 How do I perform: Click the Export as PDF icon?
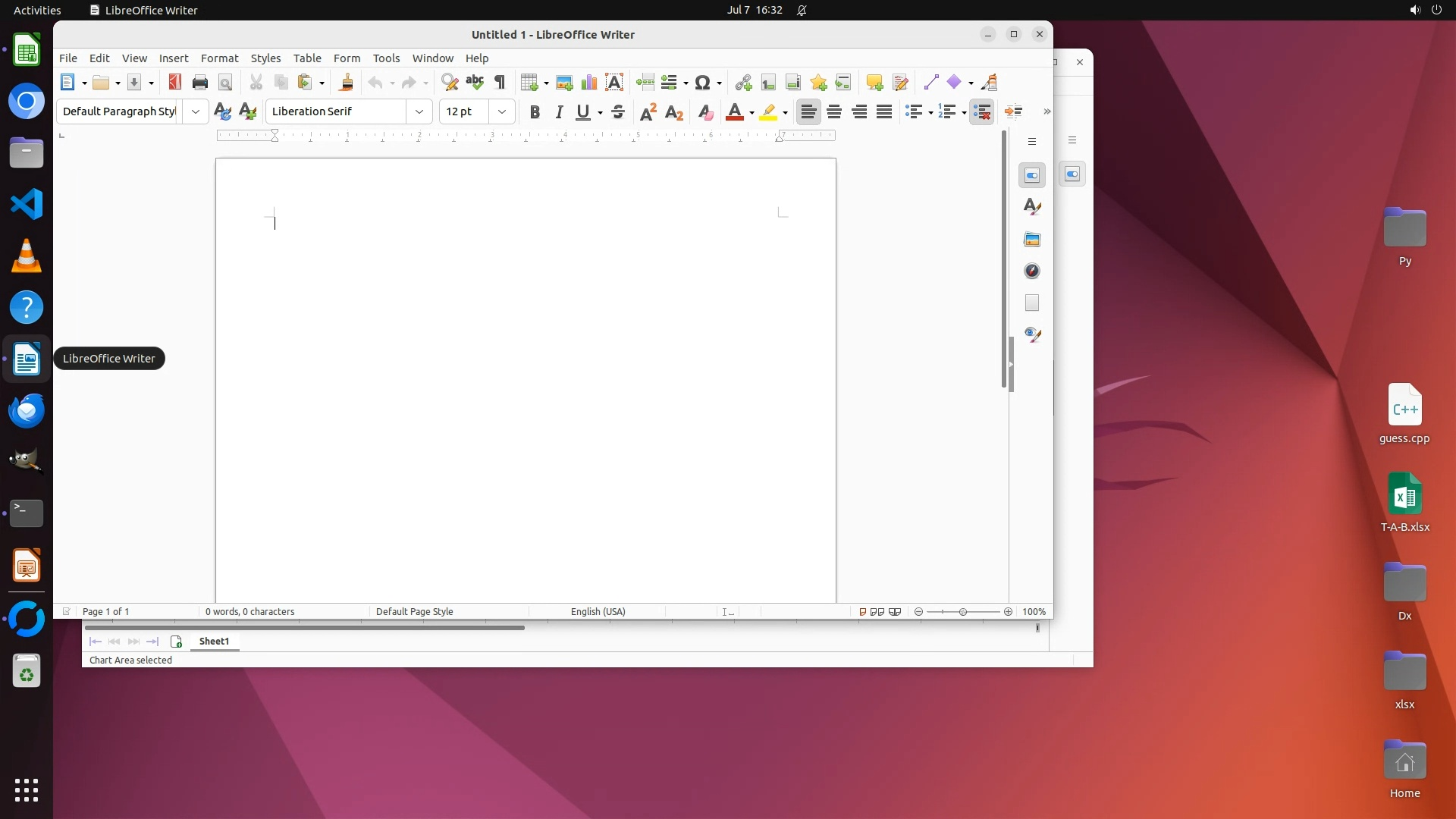[x=175, y=83]
